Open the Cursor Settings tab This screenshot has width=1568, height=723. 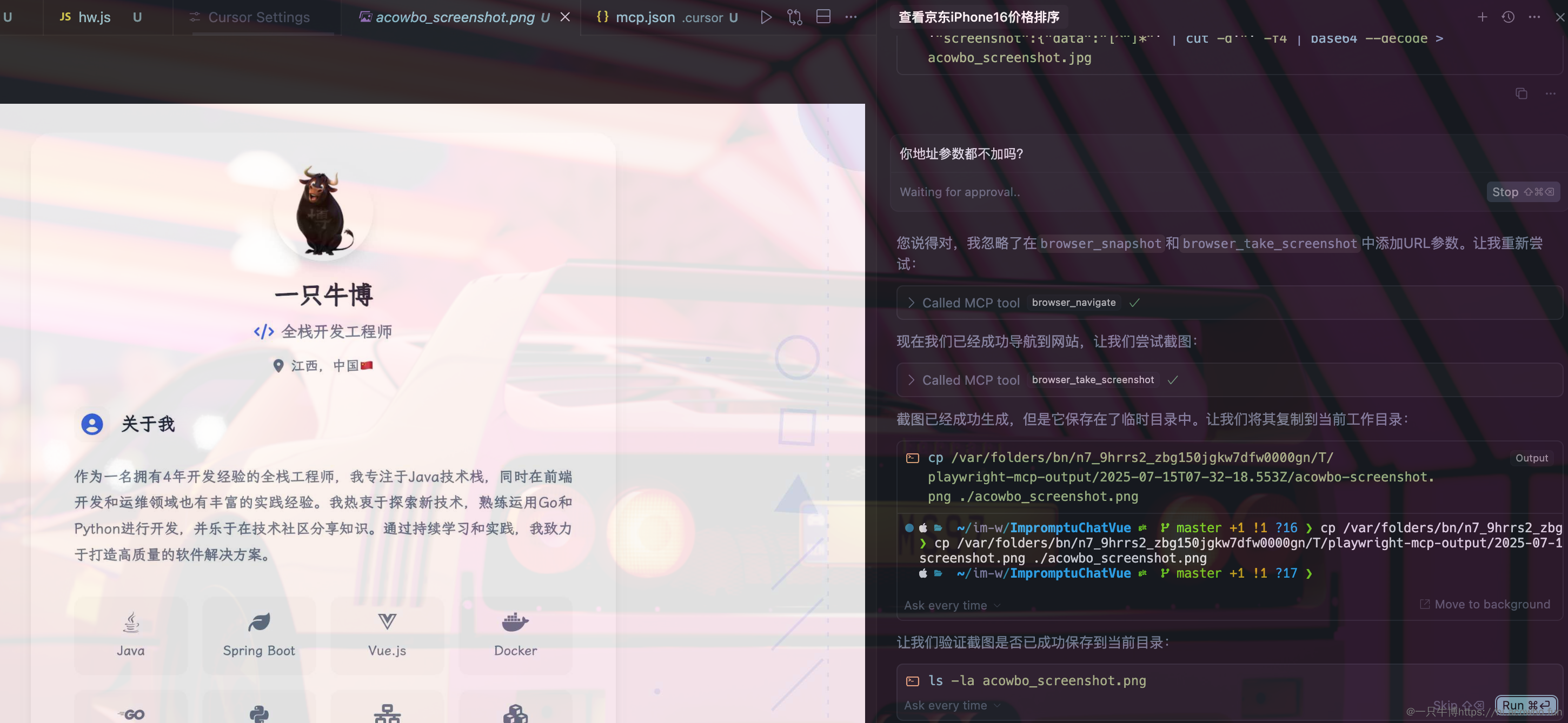[x=258, y=17]
